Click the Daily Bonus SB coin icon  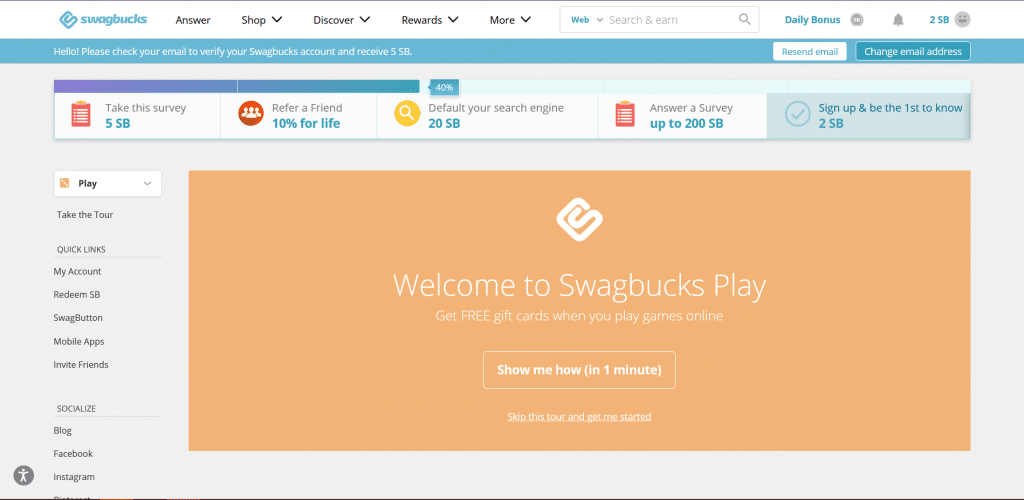tap(857, 20)
